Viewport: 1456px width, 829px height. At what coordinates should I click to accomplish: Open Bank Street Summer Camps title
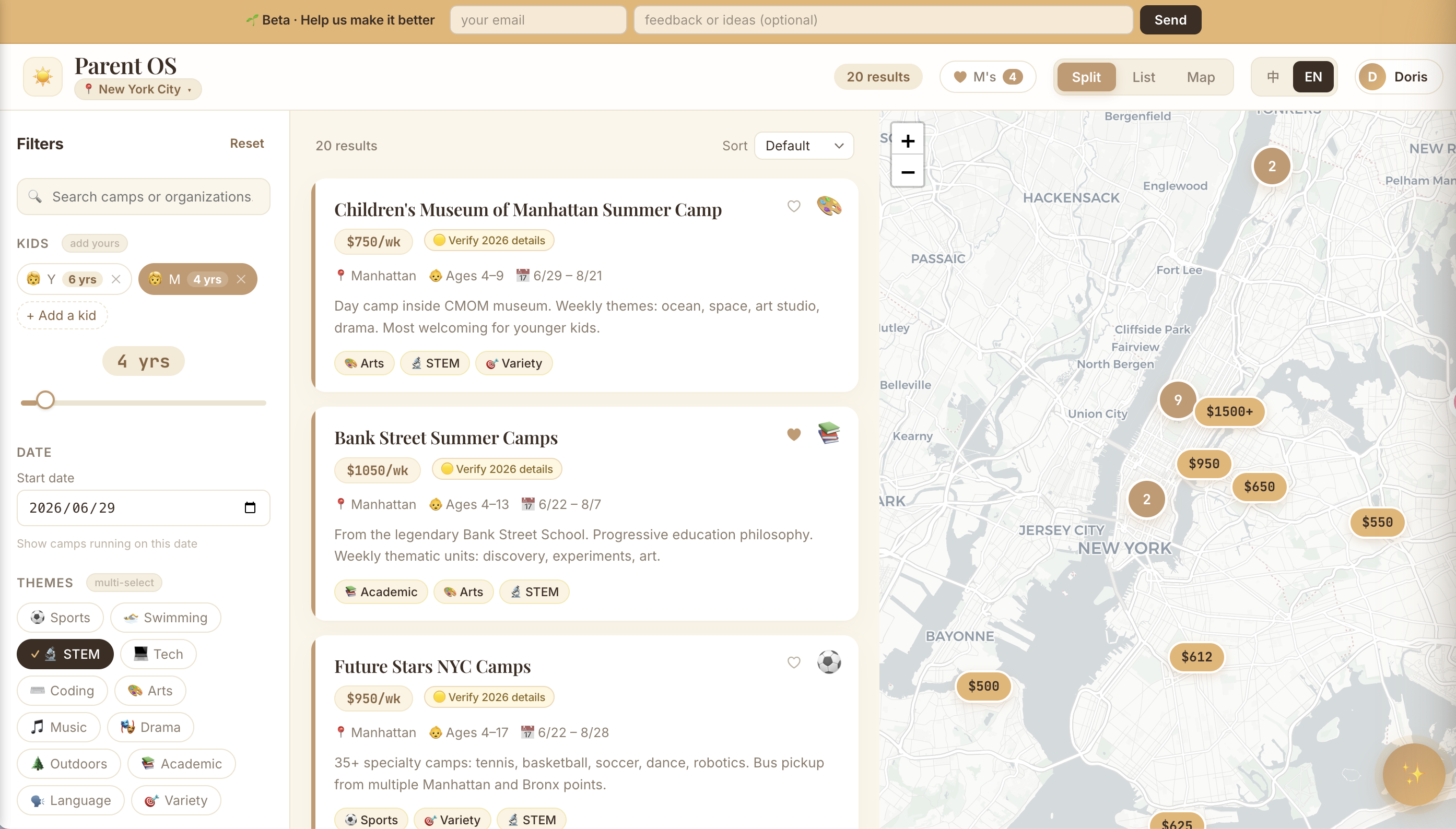coord(446,438)
